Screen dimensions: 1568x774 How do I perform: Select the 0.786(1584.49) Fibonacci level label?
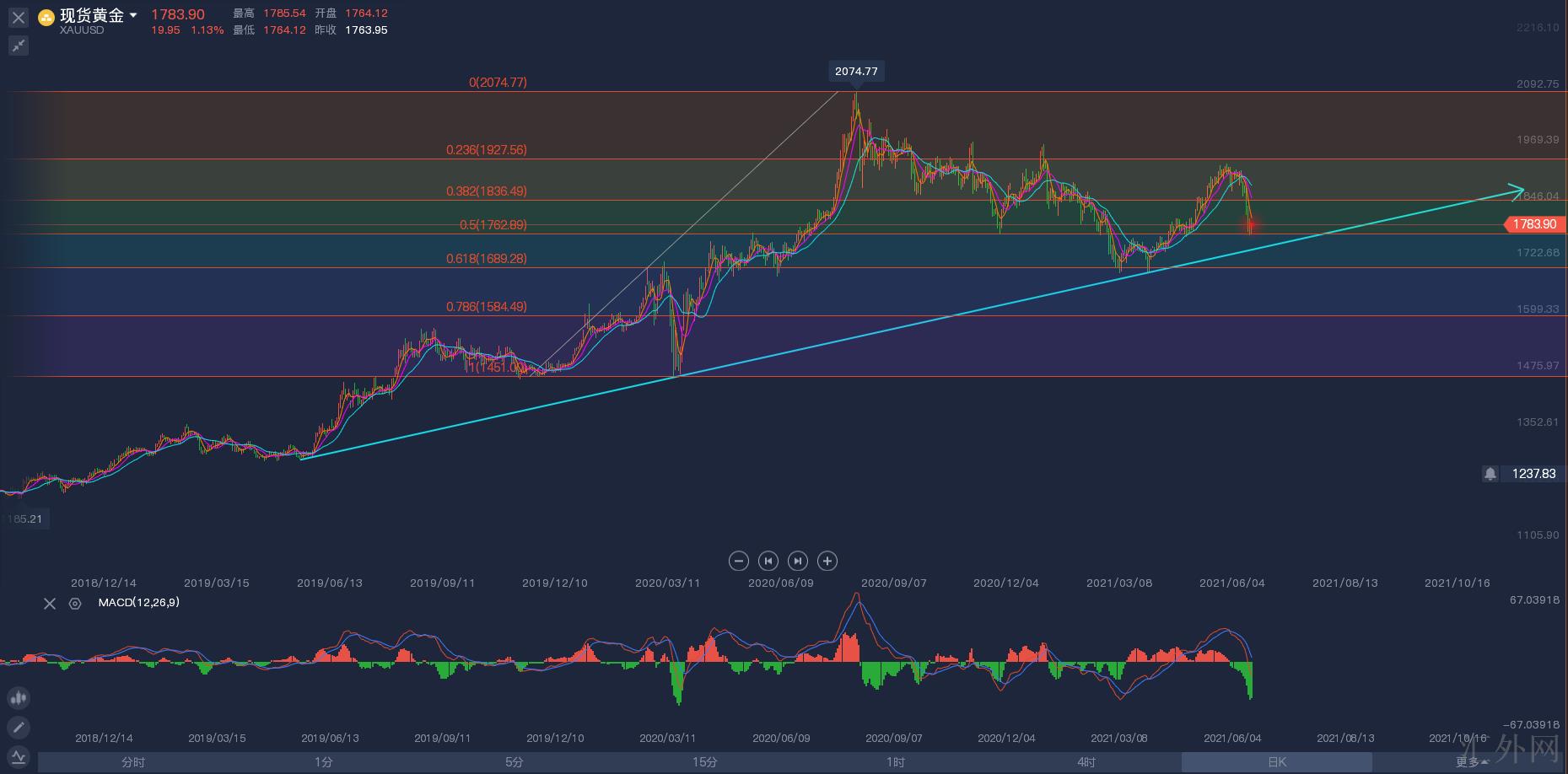point(487,307)
